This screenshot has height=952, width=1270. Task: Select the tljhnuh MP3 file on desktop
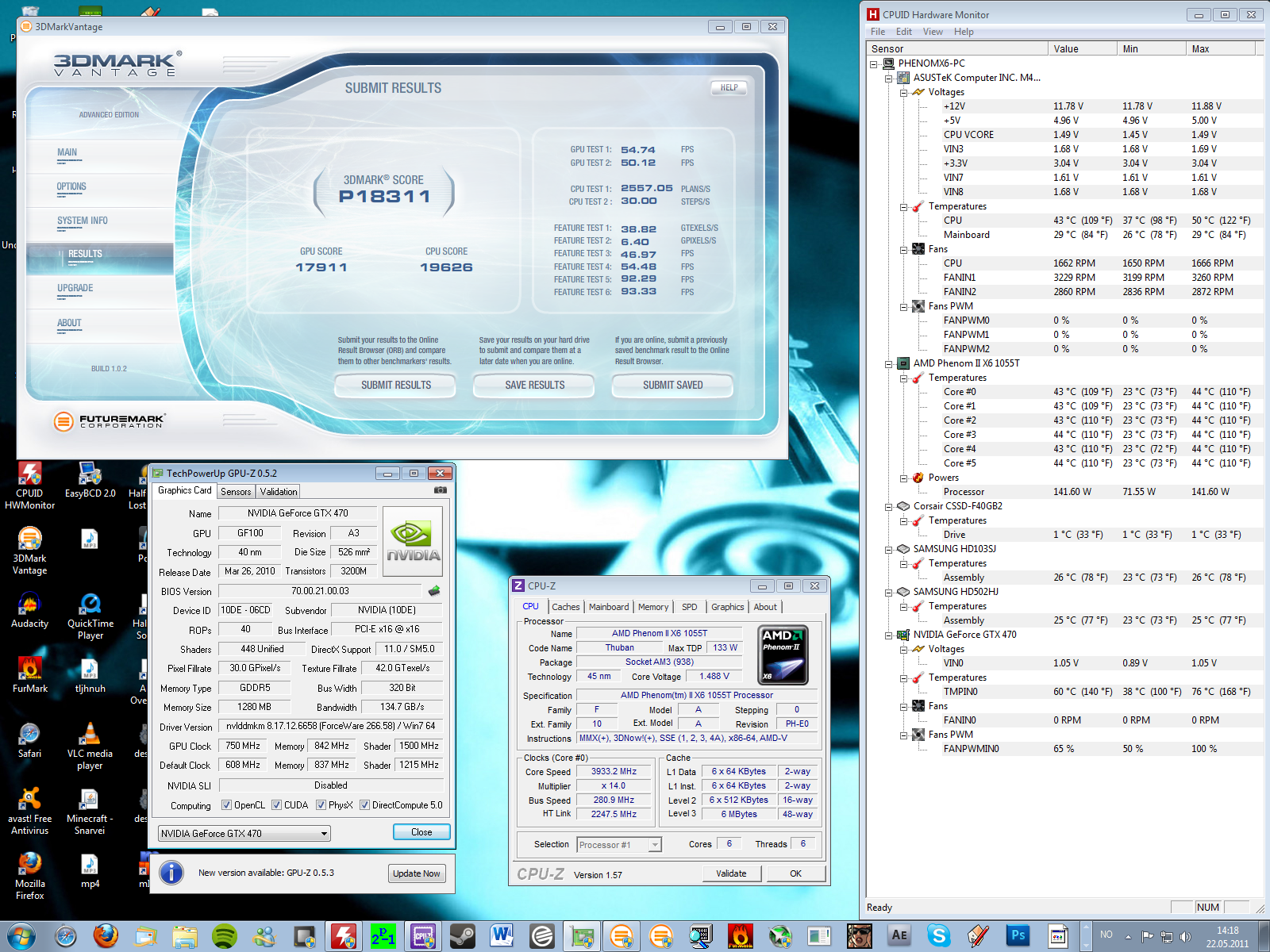tap(90, 675)
